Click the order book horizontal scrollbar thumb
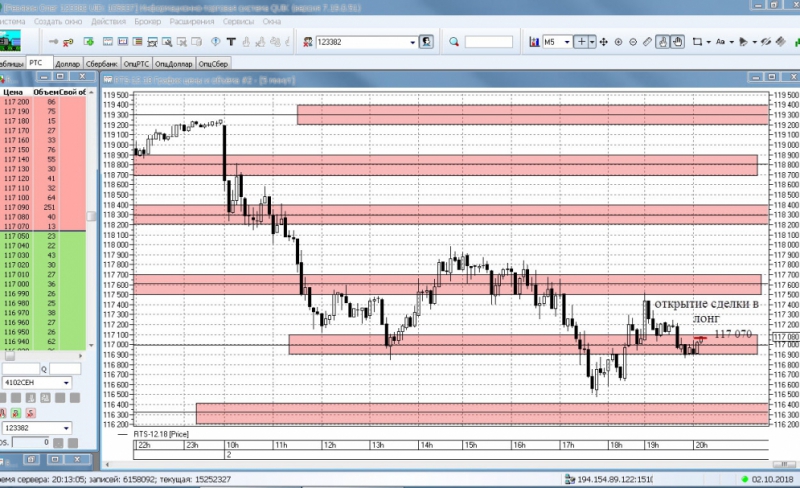Image resolution: width=800 pixels, height=488 pixels. pos(10,356)
